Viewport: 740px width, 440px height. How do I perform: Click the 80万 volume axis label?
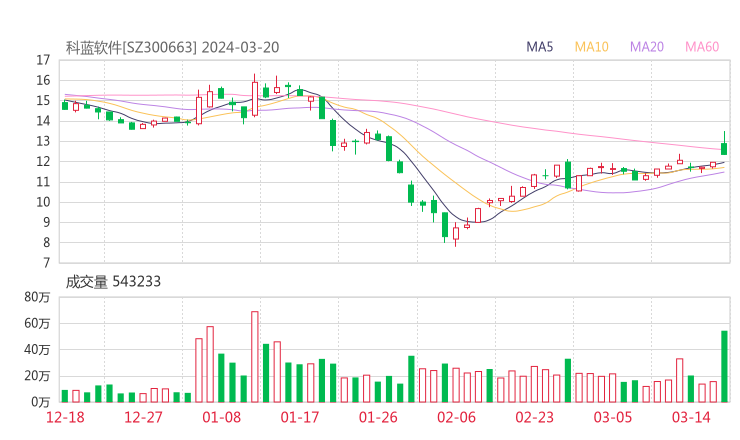37,297
